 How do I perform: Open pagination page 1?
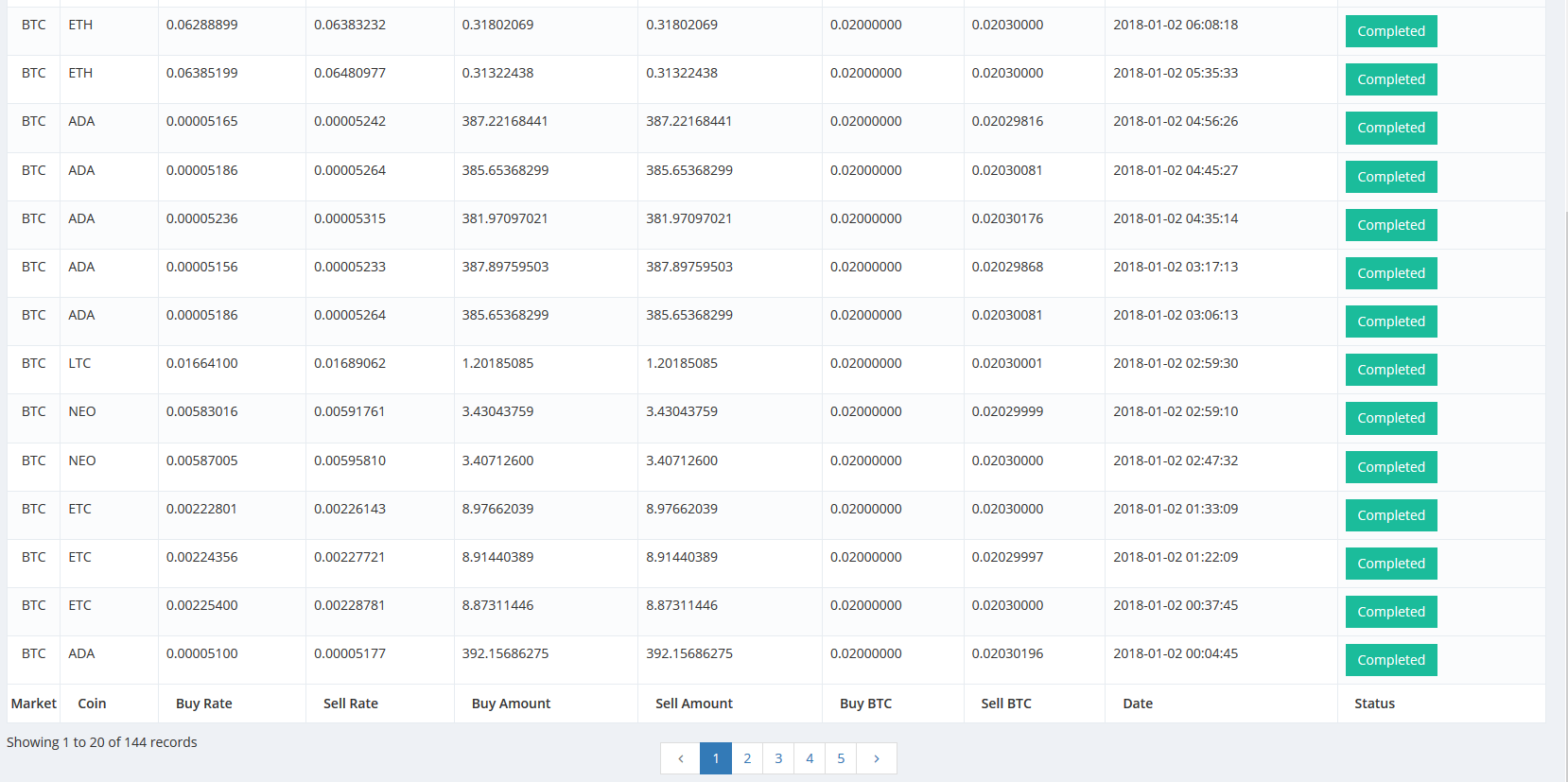[x=716, y=758]
